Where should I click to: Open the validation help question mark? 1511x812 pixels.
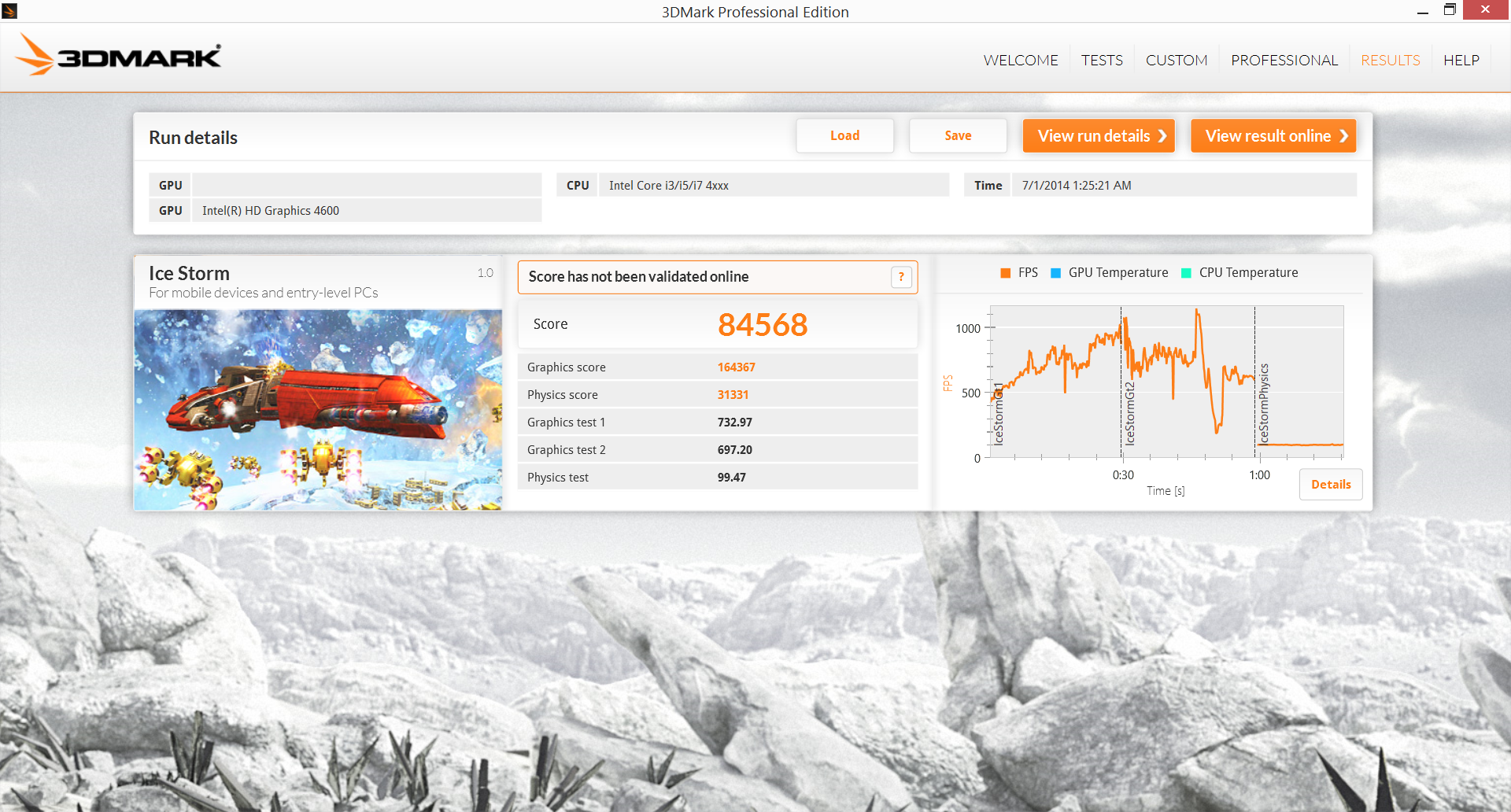(901, 277)
